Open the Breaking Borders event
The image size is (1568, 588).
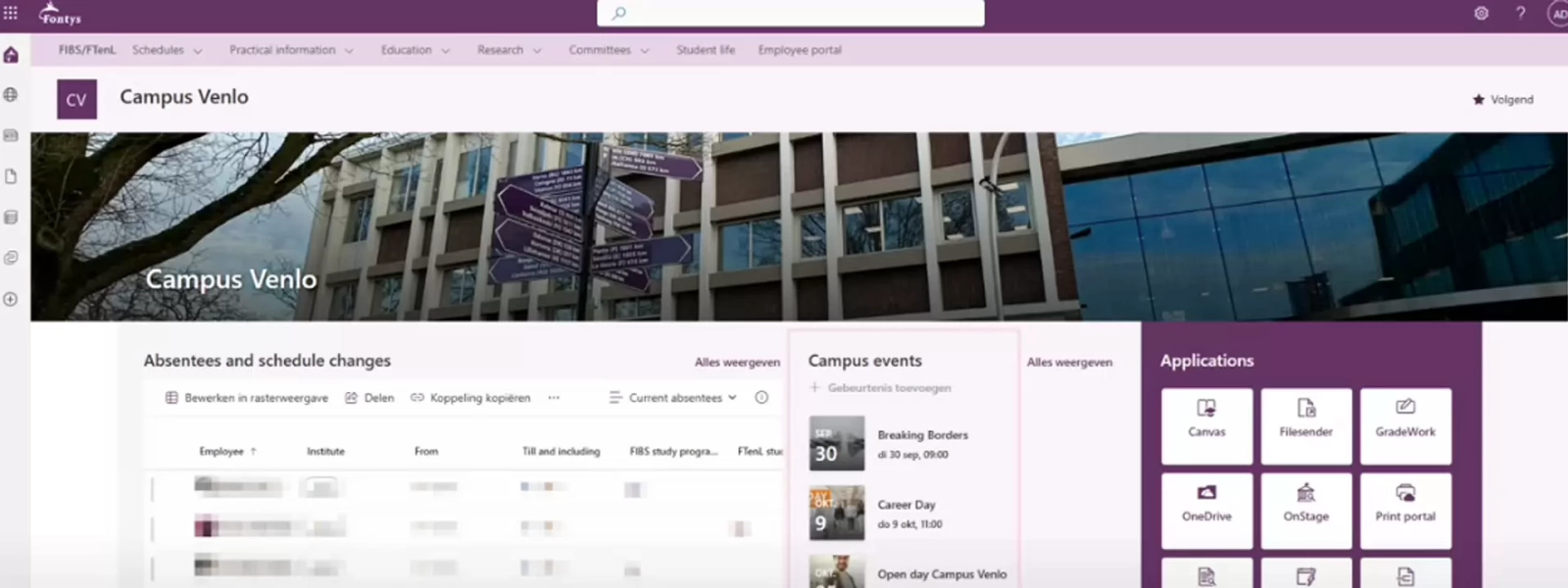pos(921,435)
